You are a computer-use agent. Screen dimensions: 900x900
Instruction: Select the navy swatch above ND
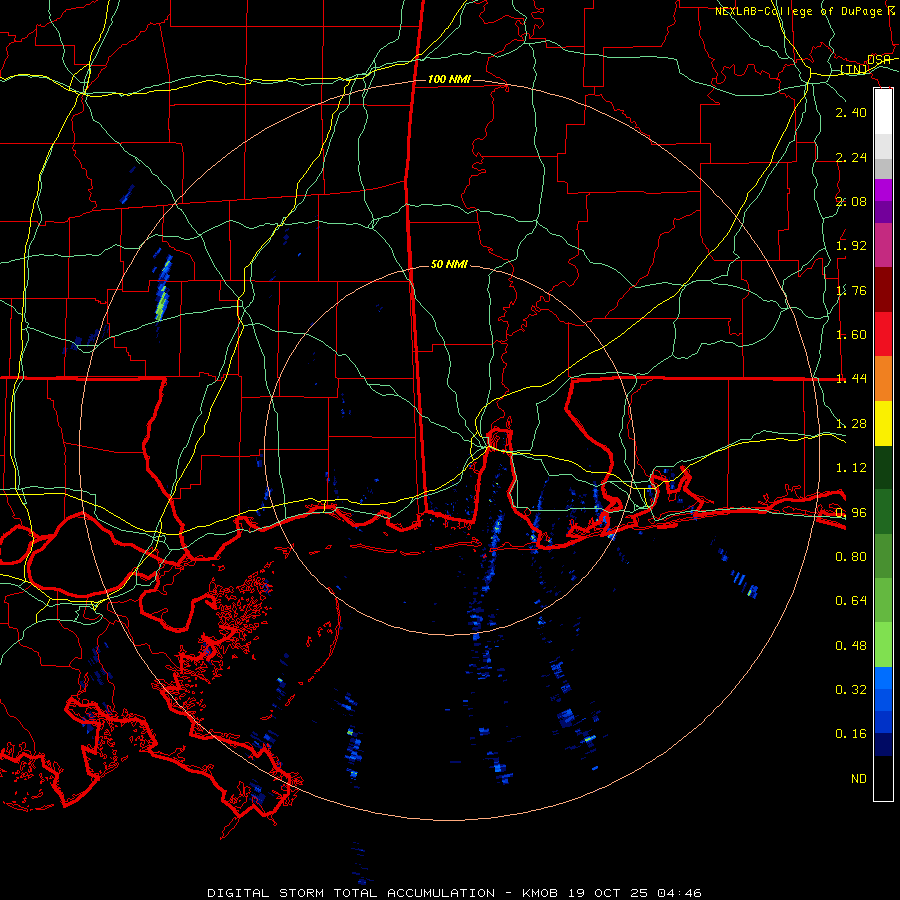[x=883, y=744]
